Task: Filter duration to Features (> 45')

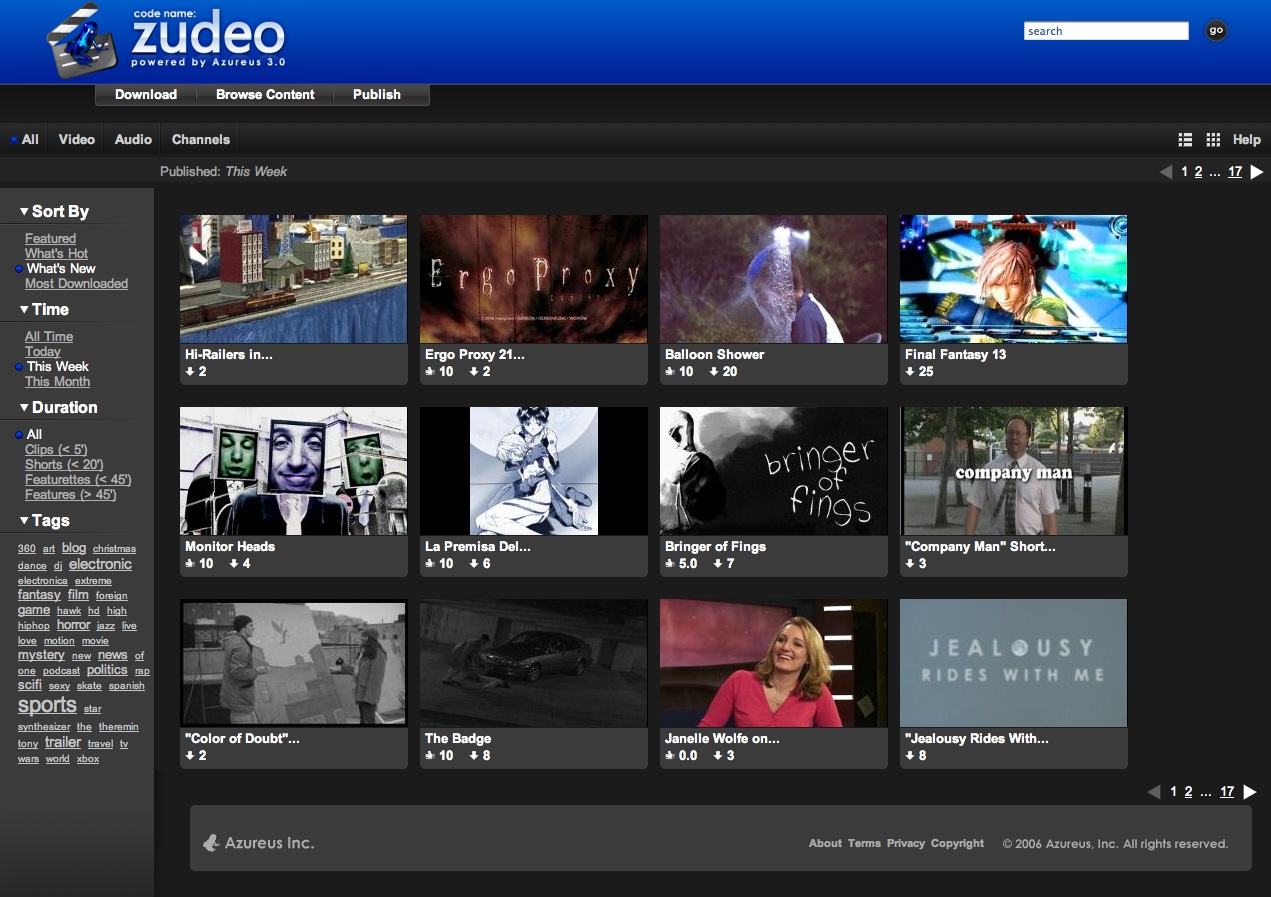Action: pyautogui.click(x=70, y=495)
